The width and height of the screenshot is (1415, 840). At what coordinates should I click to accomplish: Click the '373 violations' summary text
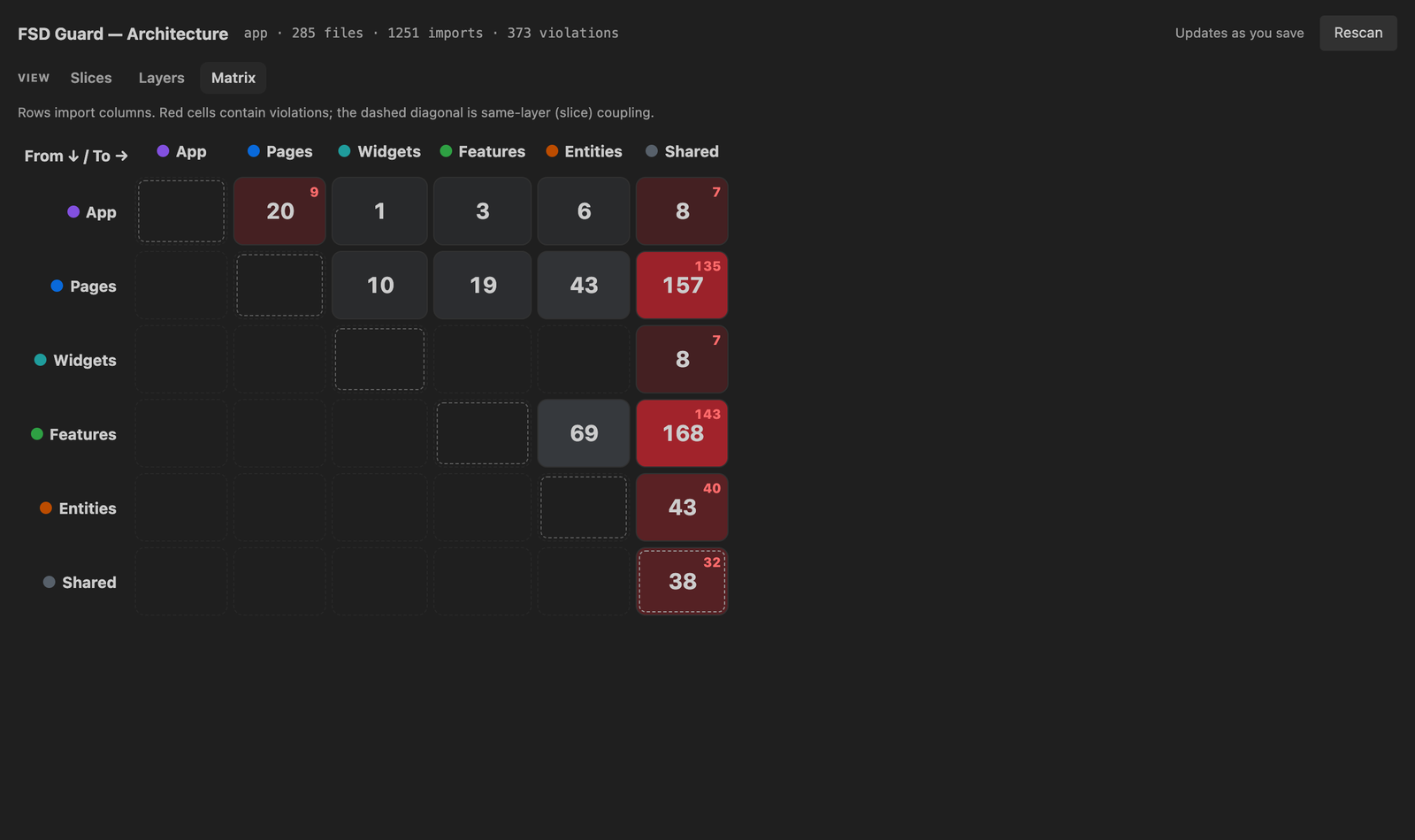[x=562, y=33]
